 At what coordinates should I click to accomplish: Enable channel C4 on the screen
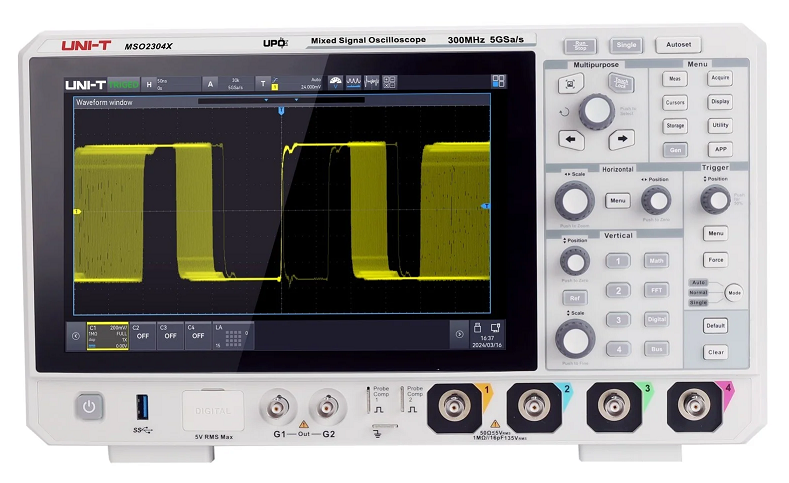click(198, 336)
